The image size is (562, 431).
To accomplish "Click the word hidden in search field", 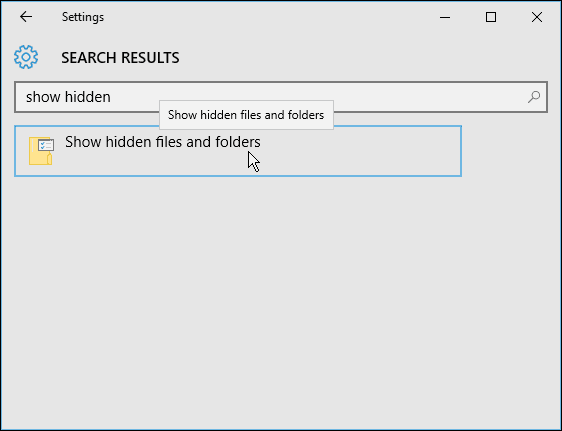I will (x=88, y=97).
